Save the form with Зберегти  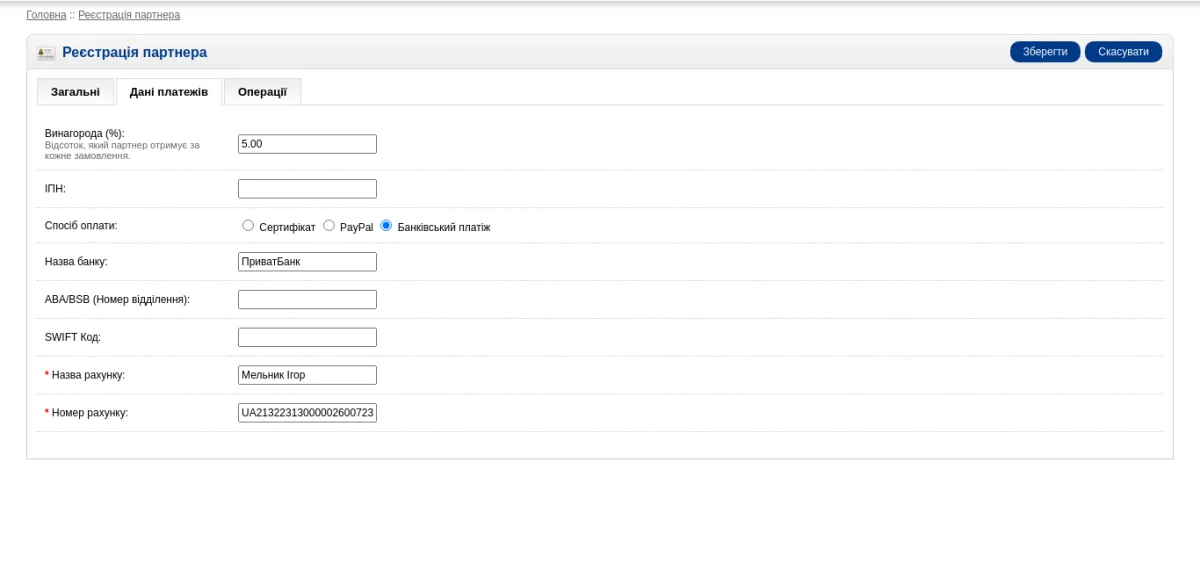pyautogui.click(x=1045, y=52)
